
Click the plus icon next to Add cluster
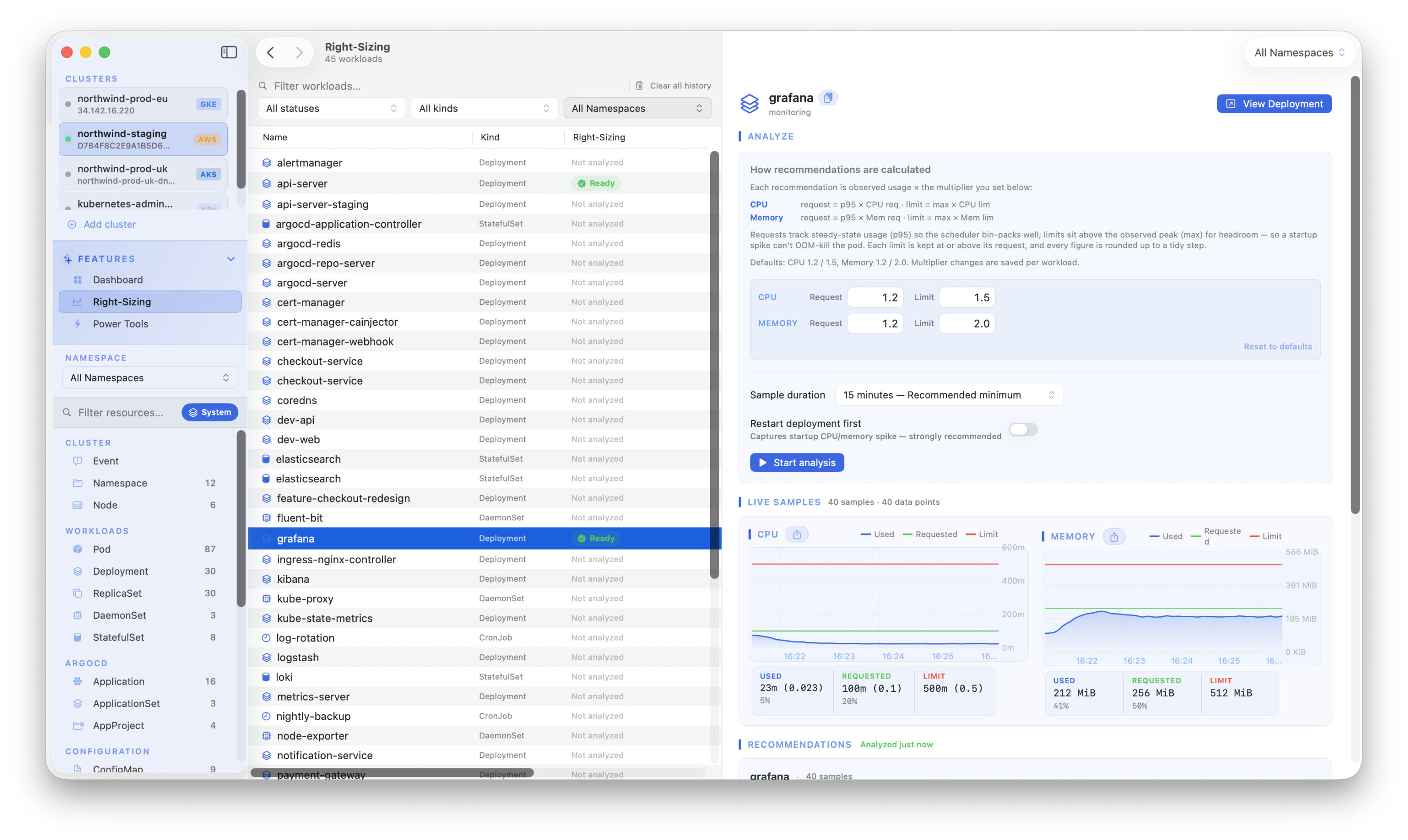[x=72, y=224]
